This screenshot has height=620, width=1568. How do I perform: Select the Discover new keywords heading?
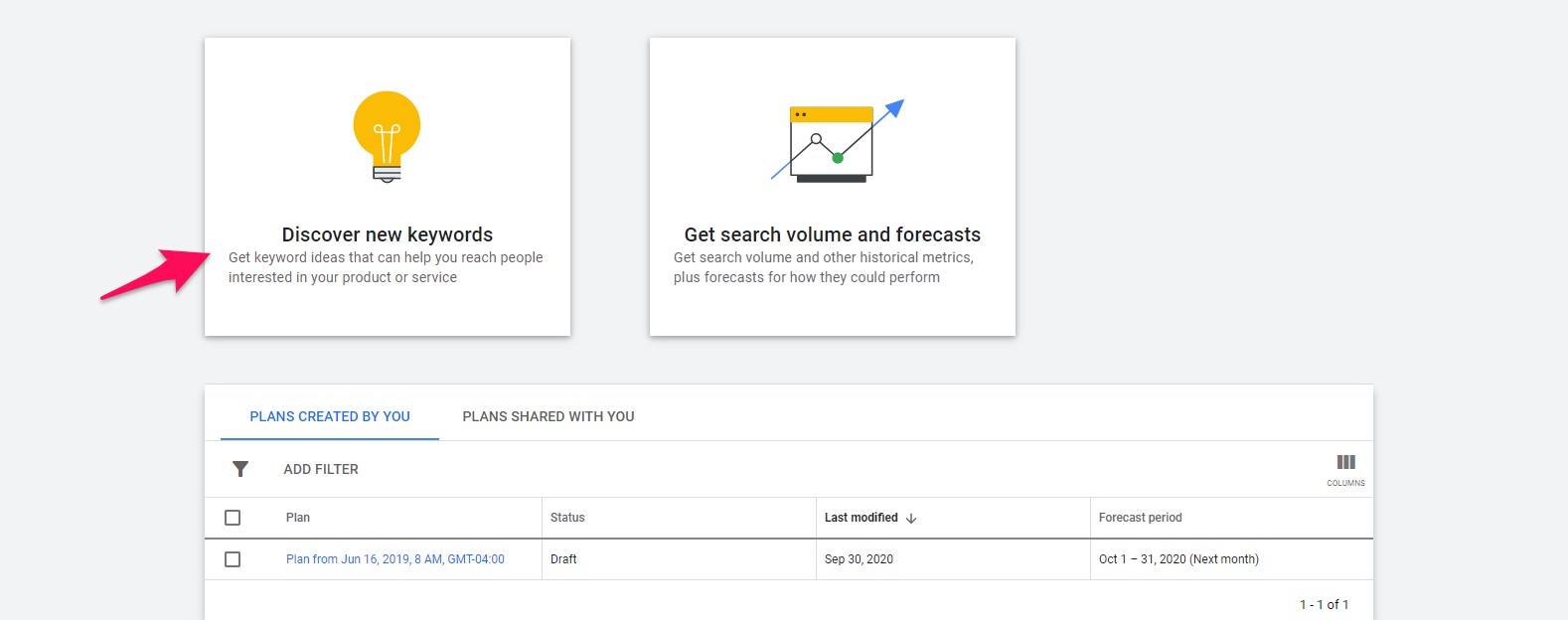click(388, 234)
